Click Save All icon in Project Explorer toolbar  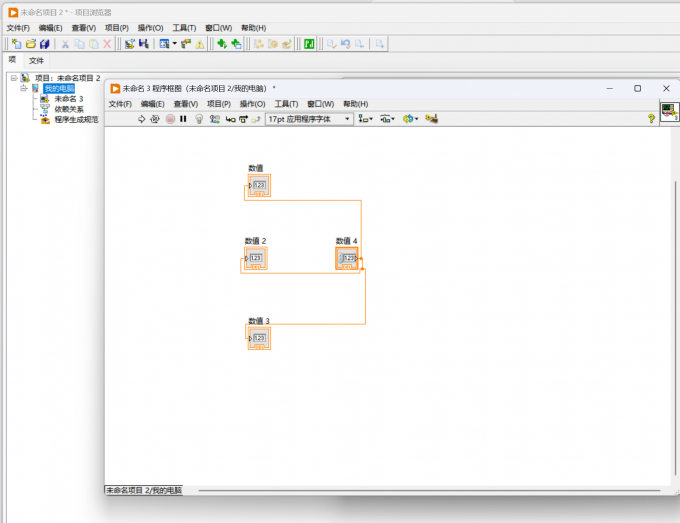(x=45, y=44)
